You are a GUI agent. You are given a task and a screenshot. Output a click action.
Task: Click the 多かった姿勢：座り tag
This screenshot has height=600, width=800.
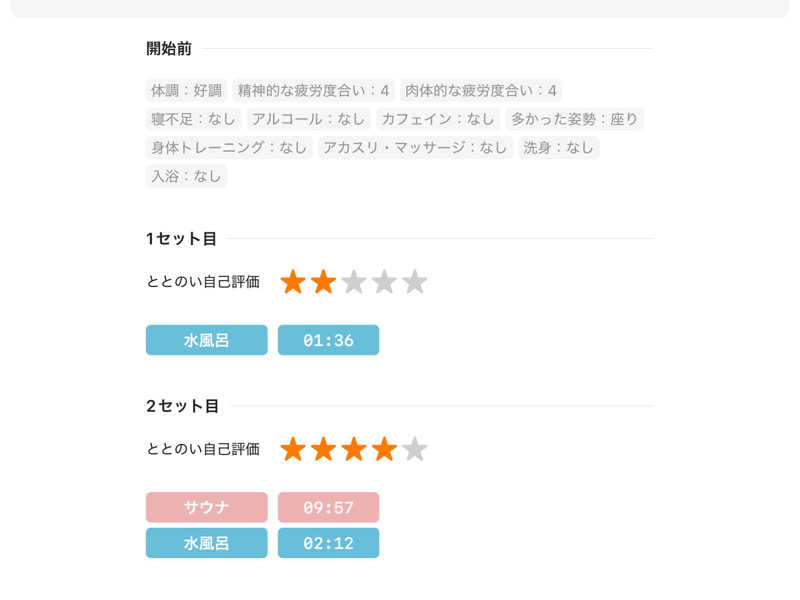coord(574,119)
